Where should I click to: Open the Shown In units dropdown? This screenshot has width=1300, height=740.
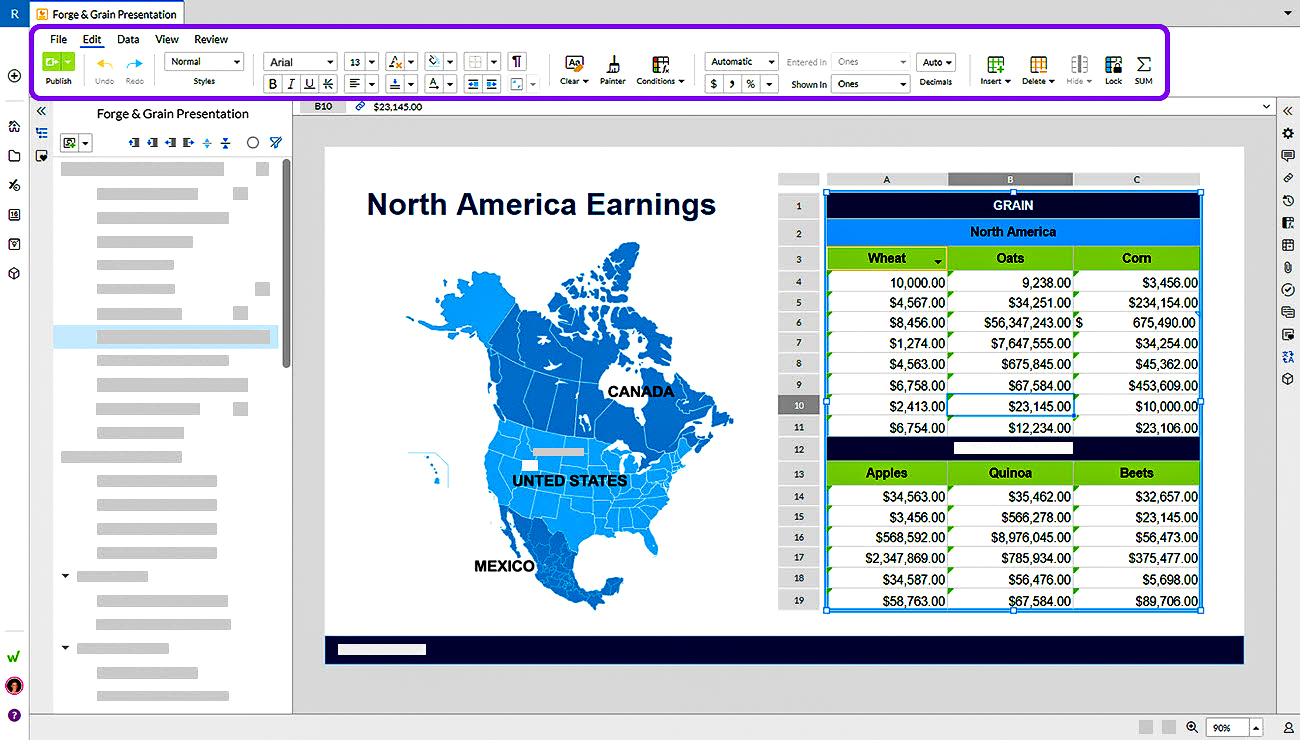[x=870, y=84]
